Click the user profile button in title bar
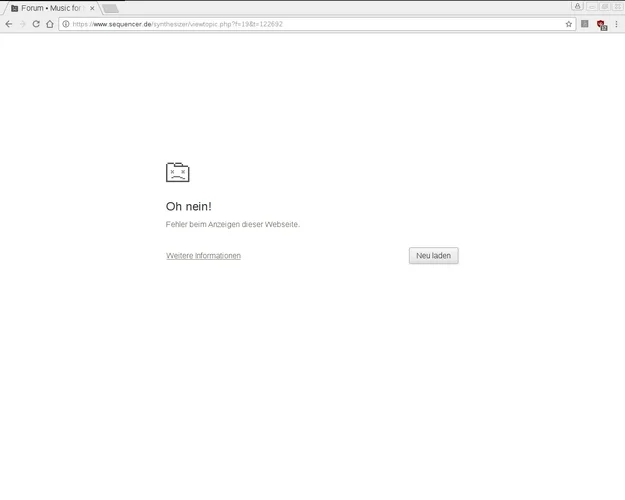Image resolution: width=625 pixels, height=500 pixels. 577,6
